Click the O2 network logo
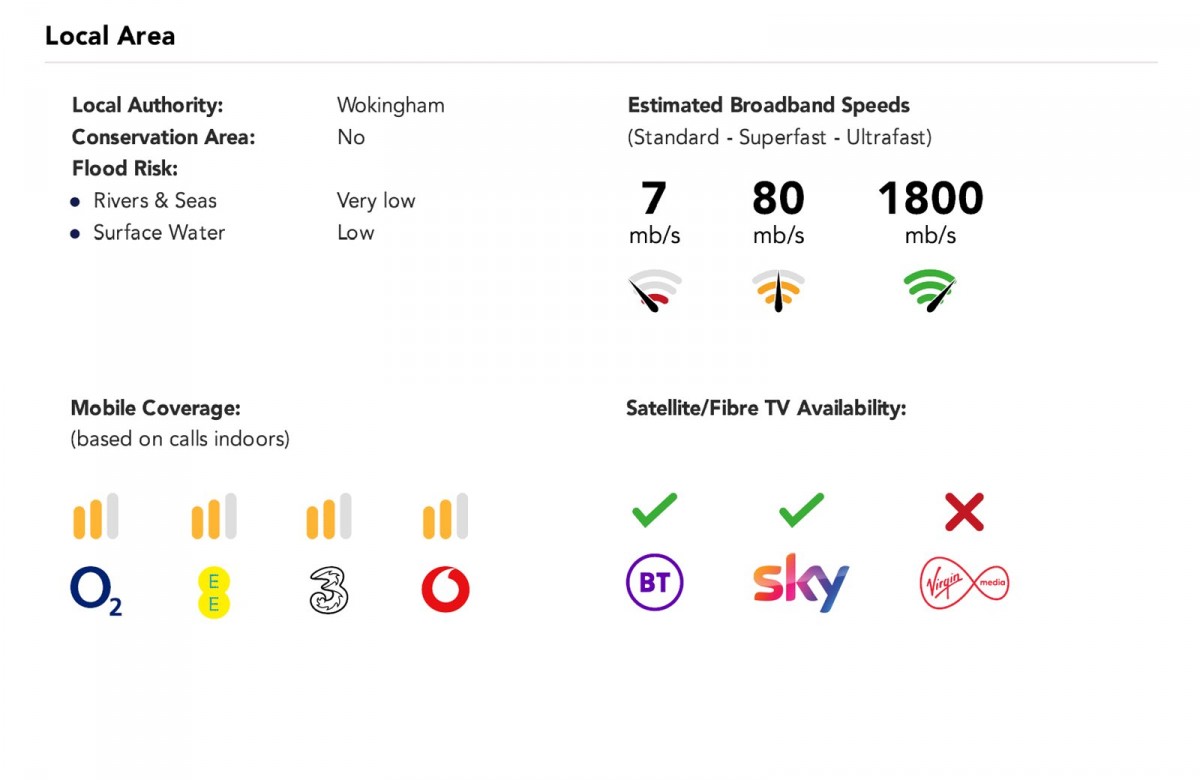The width and height of the screenshot is (1200, 780). [x=95, y=590]
